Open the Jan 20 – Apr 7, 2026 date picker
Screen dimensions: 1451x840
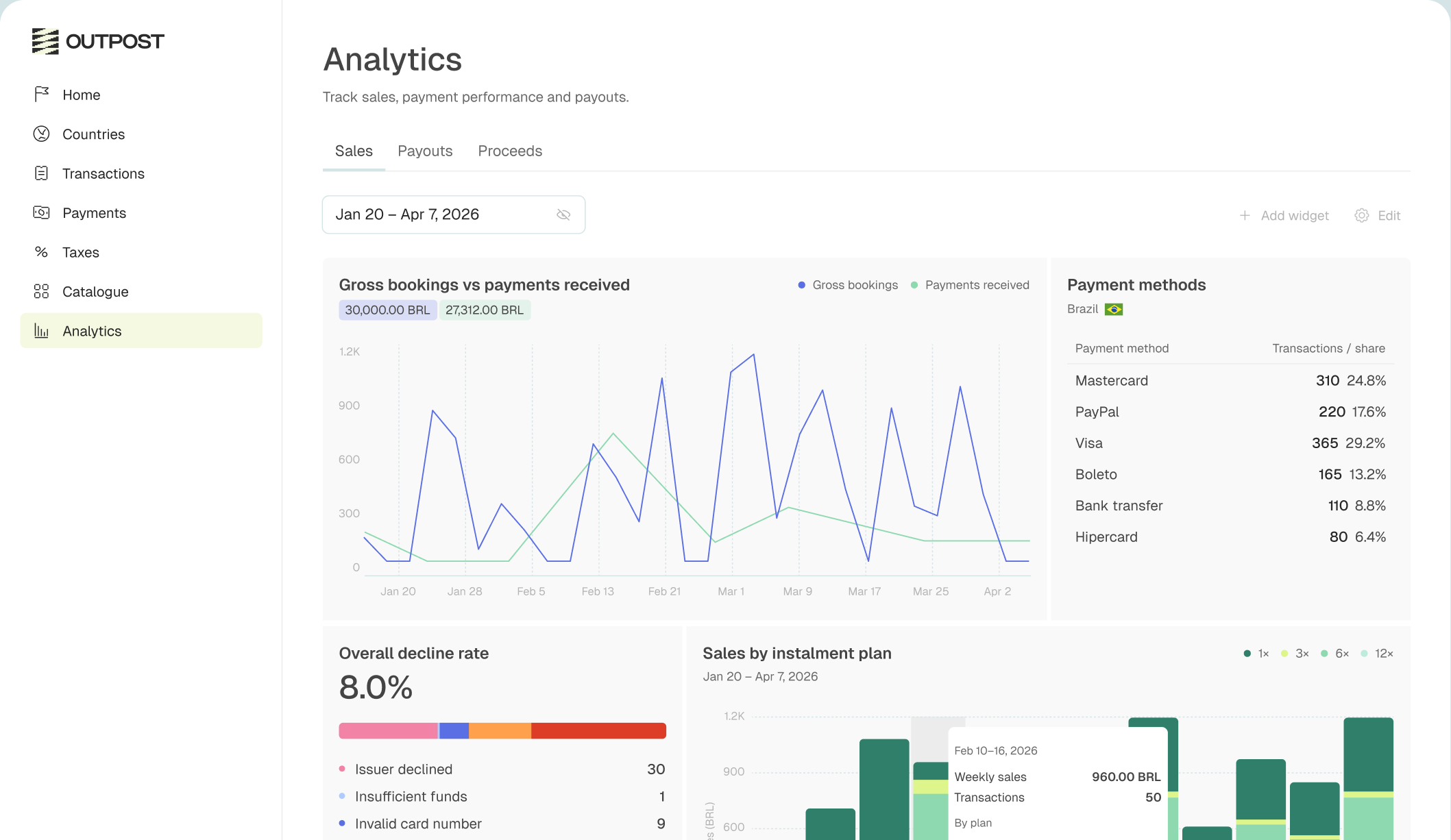(x=454, y=214)
